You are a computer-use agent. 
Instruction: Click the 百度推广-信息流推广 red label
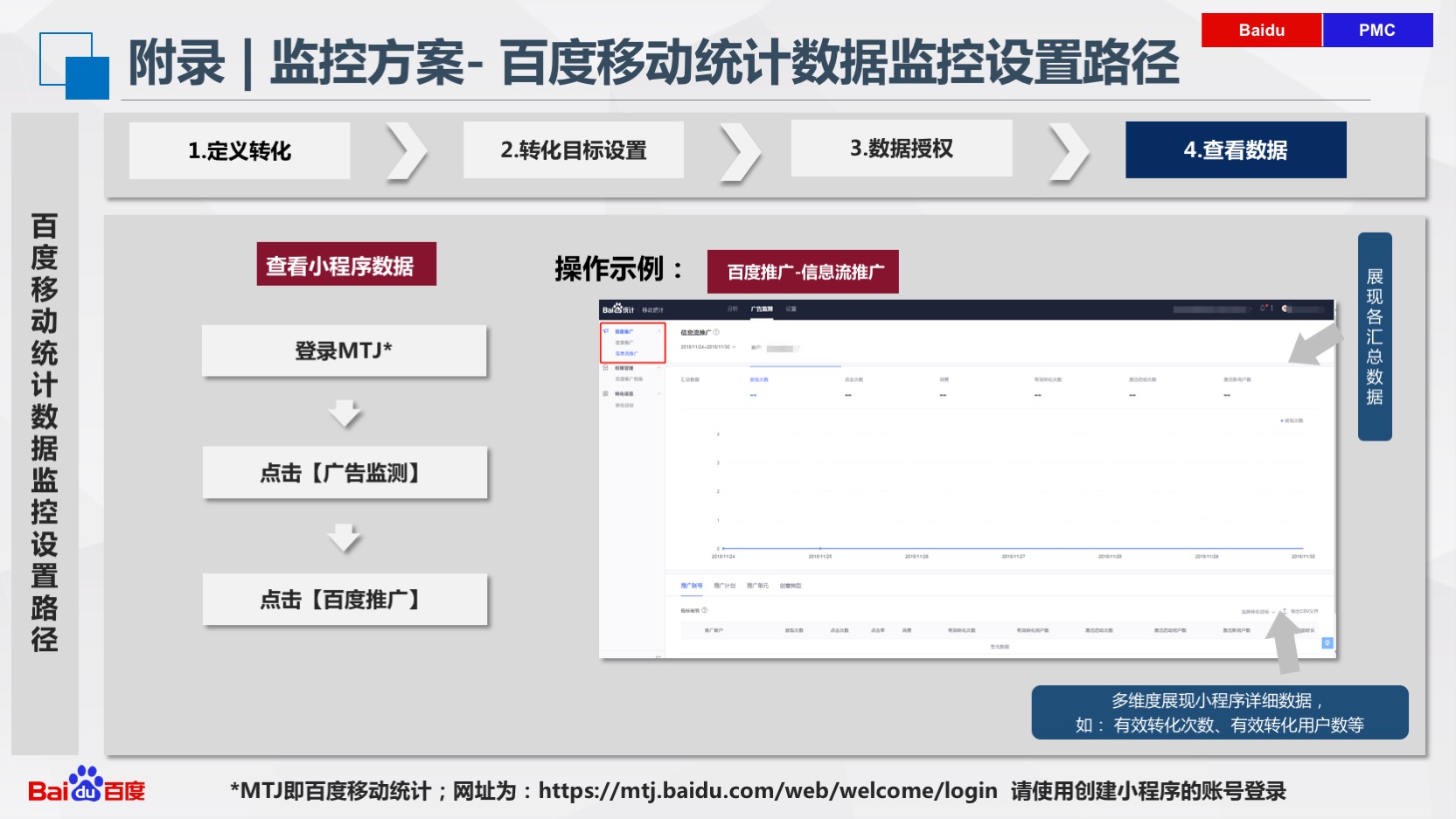pyautogui.click(x=803, y=272)
